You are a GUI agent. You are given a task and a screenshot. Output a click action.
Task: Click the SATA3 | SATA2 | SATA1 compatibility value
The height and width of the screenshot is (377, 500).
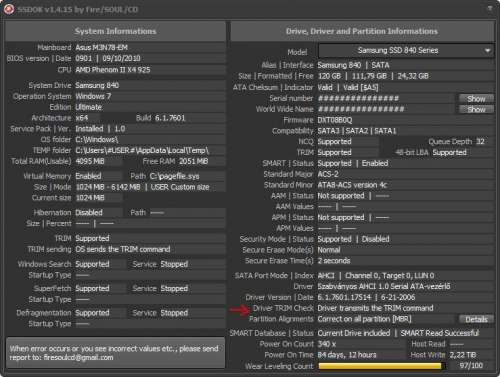(x=357, y=131)
